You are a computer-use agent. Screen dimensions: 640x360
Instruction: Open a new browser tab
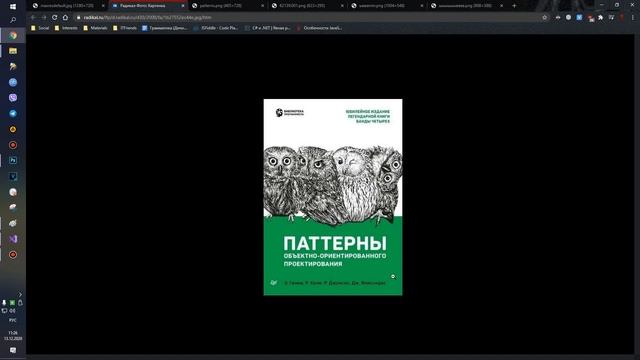[x=514, y=6]
